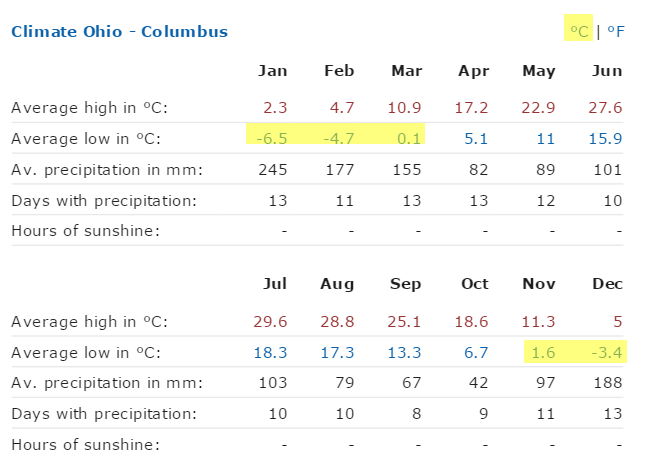Image resolution: width=646 pixels, height=457 pixels.
Task: Select the Jan column header
Action: 272,71
